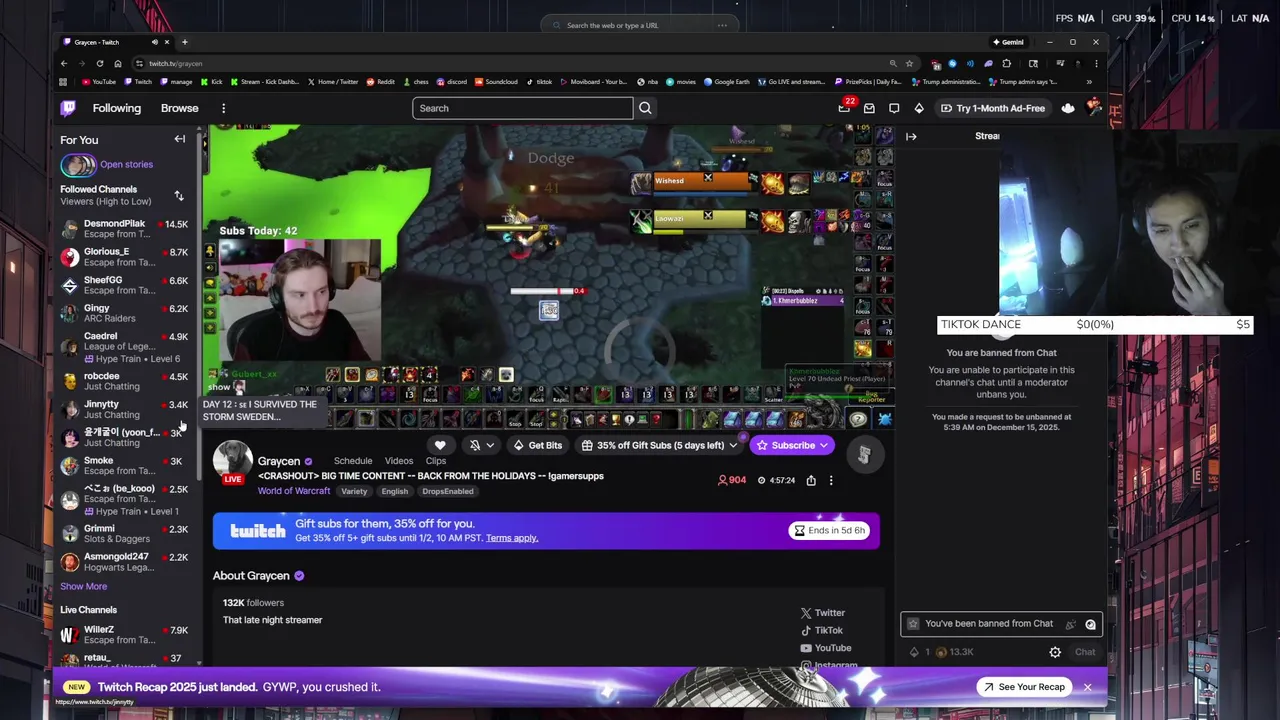Open Graycen's Schedule tab
Viewport: 1280px width, 720px height.
[353, 461]
